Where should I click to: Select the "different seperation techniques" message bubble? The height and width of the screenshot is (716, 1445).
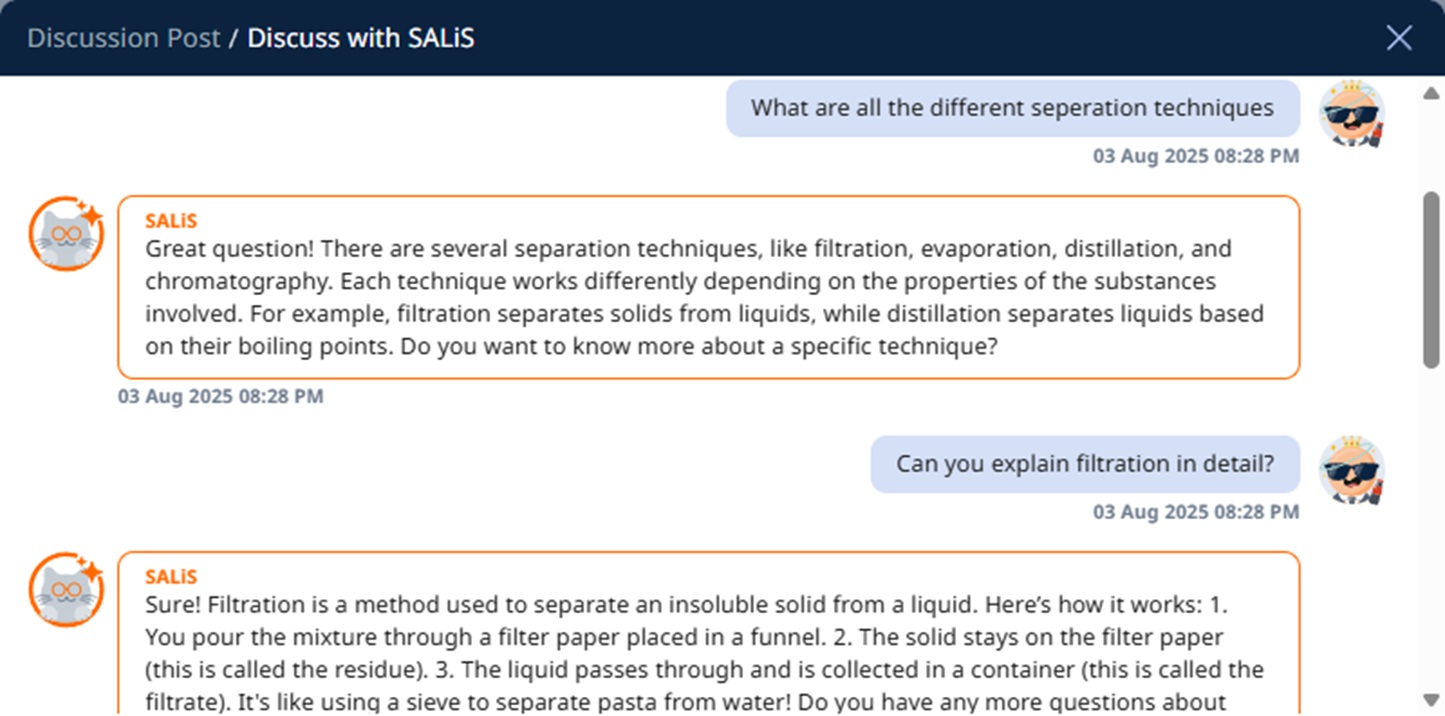click(1012, 108)
